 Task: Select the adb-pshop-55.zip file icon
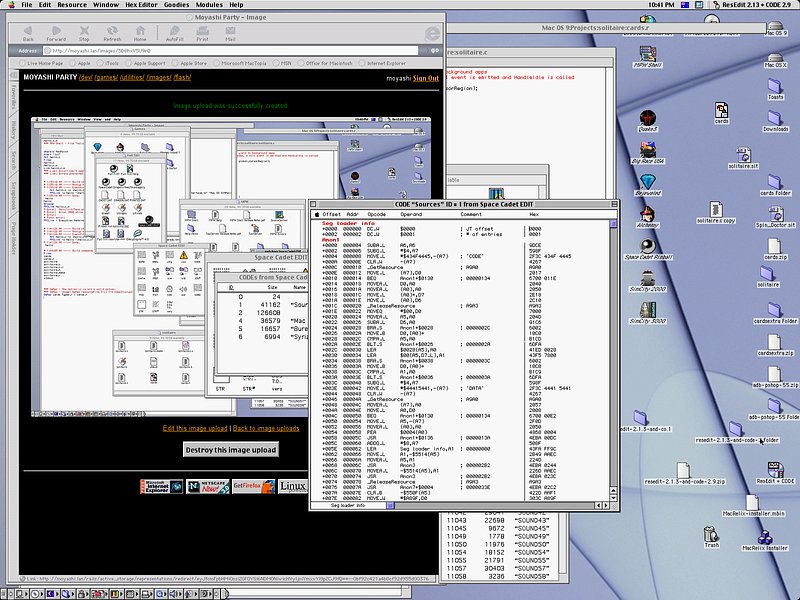pos(775,374)
